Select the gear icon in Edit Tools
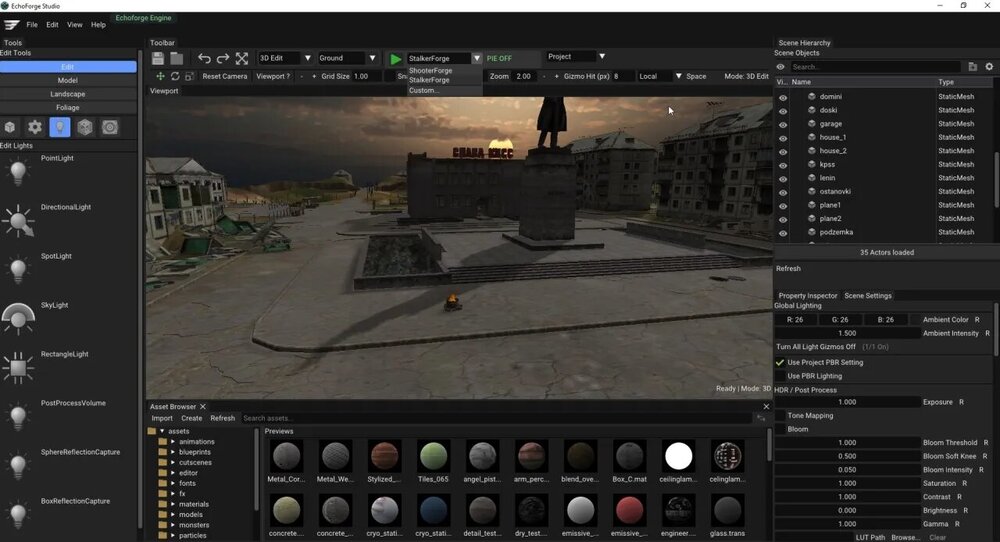Screen dimensions: 1000x542 tap(34, 127)
